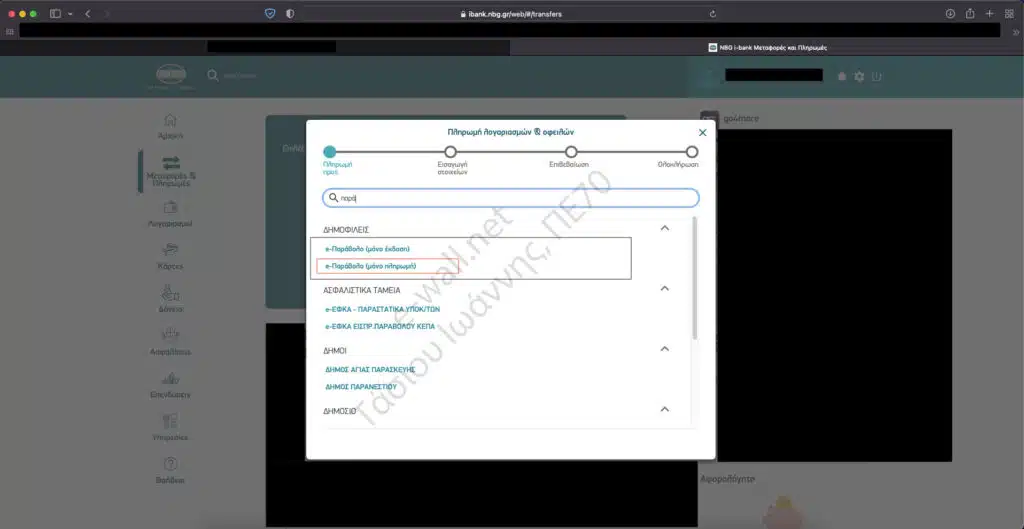This screenshot has width=1024, height=529.
Task: Open Μεταφορές & Πληρωμές in the sidebar
Action: pos(171,172)
